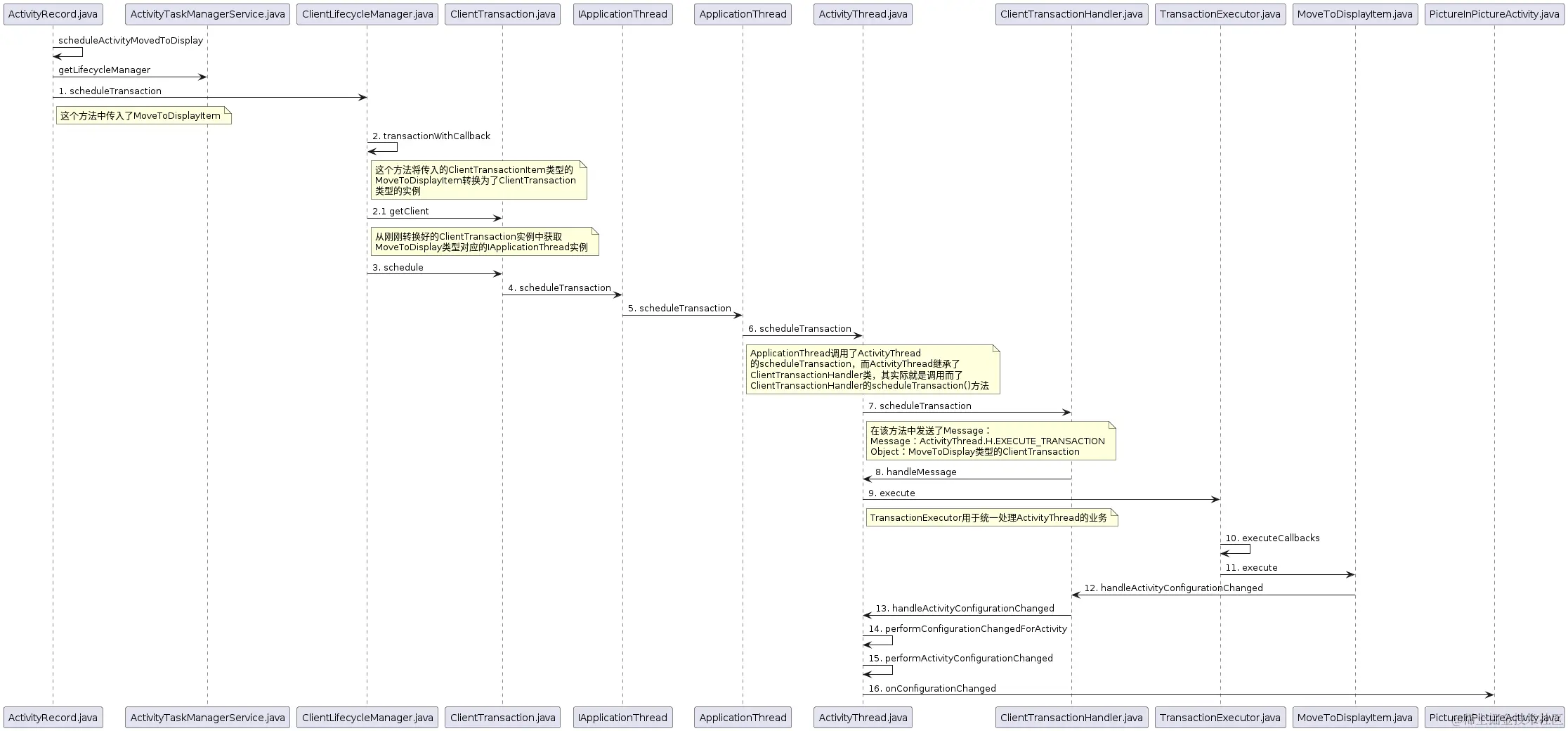
Task: Select the top PictureInPictureActivity.java participant box
Action: [x=1494, y=14]
